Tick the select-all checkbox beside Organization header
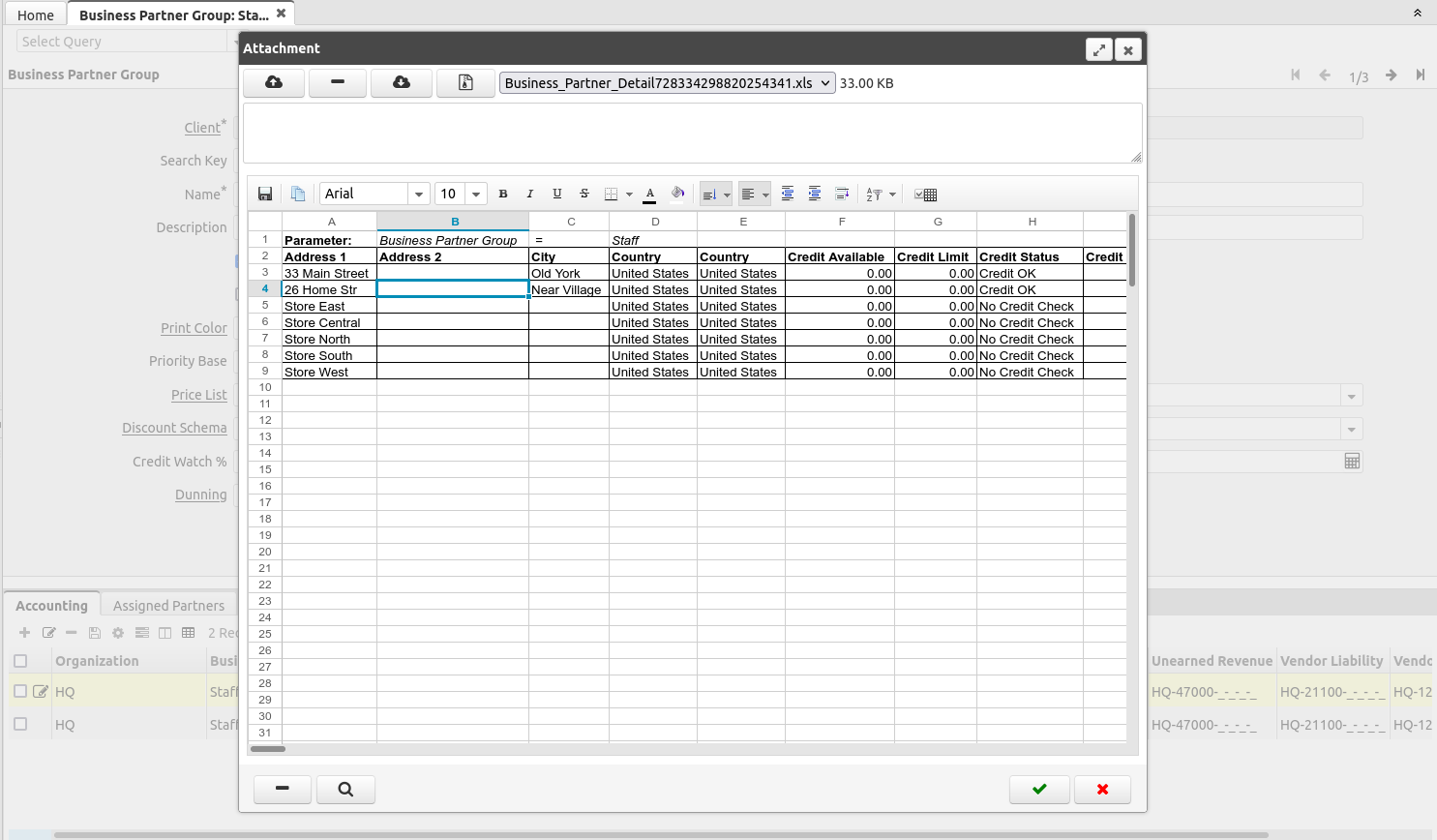 click(20, 661)
